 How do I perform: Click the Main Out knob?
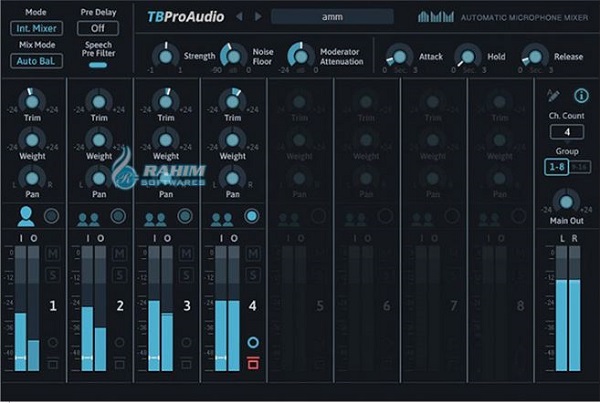[566, 202]
